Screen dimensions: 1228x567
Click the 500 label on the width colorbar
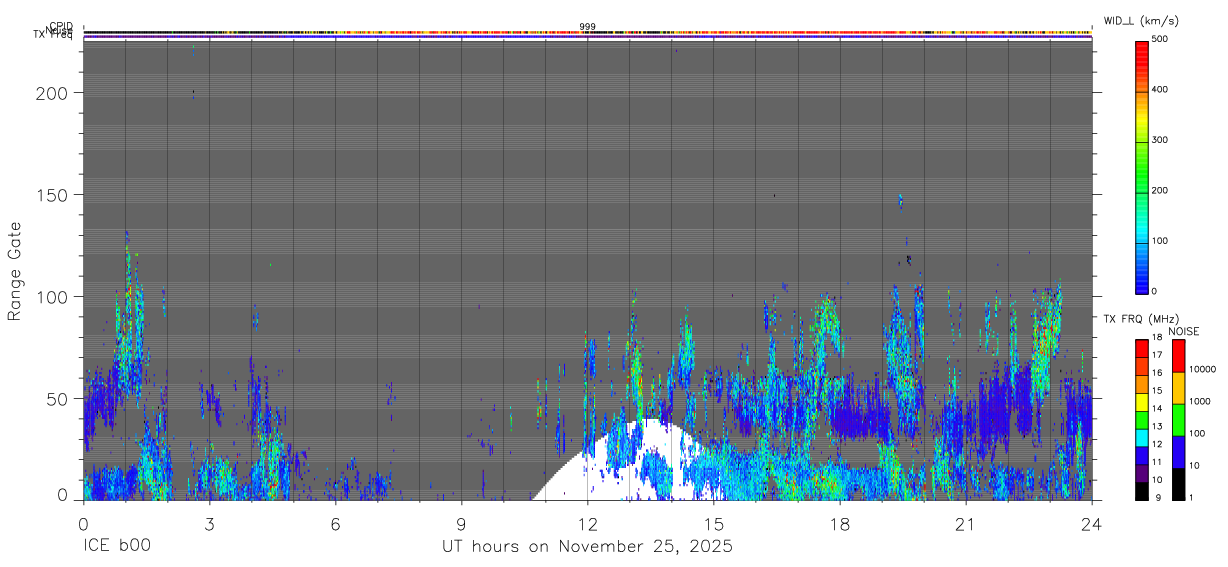(1161, 40)
